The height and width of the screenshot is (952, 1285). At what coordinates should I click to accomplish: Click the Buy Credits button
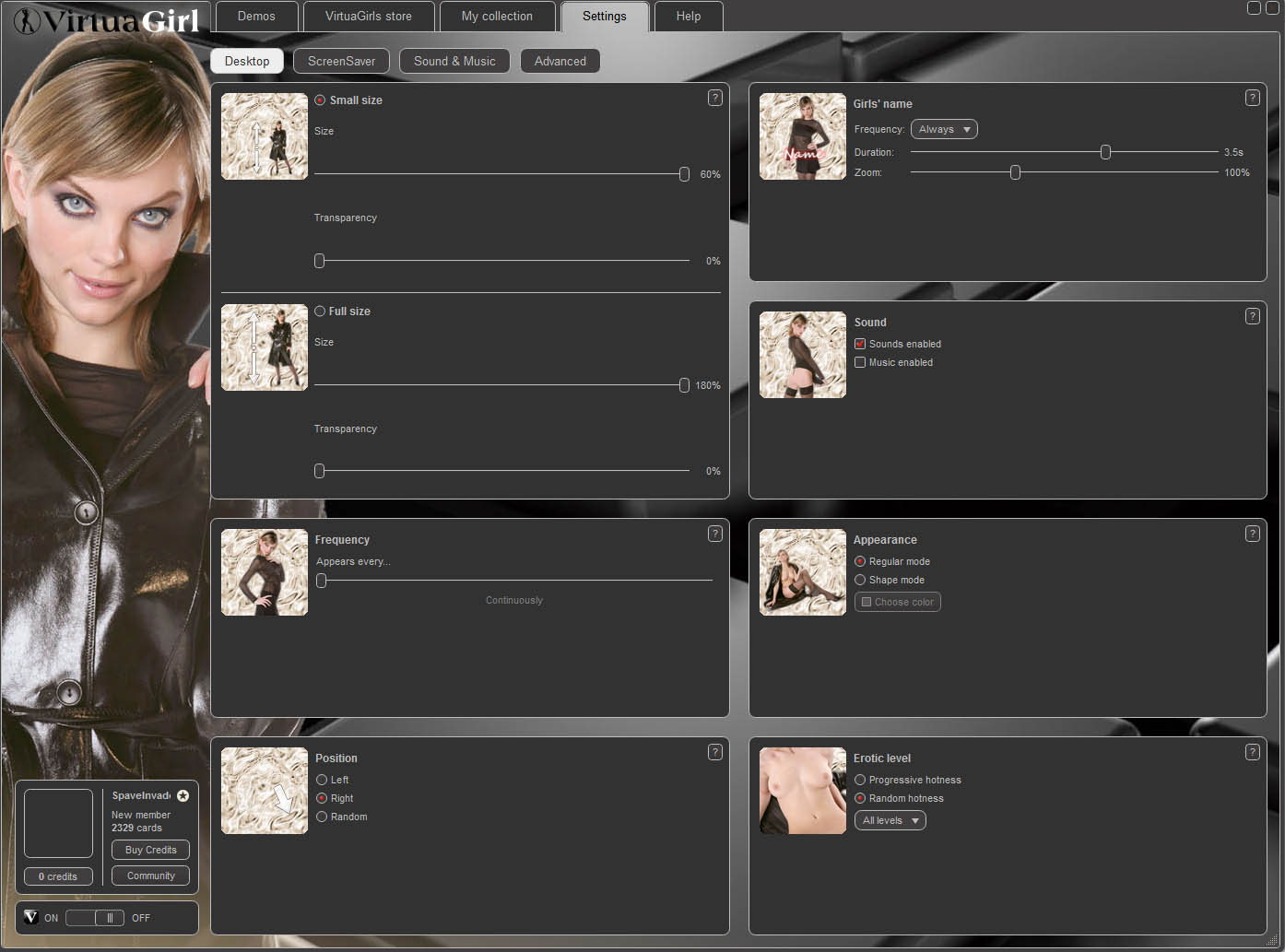click(x=150, y=850)
